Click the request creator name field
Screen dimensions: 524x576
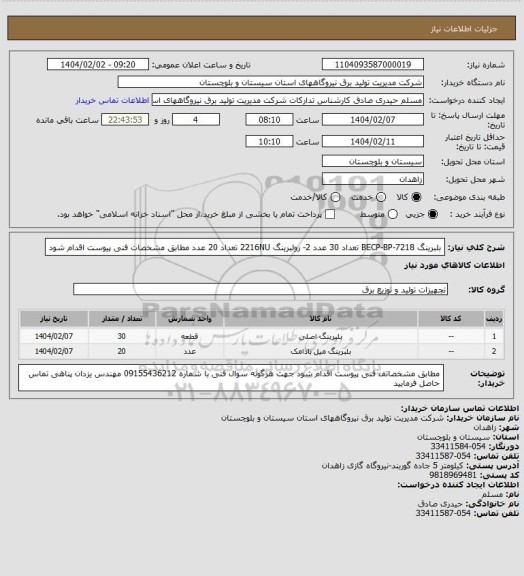(288, 100)
